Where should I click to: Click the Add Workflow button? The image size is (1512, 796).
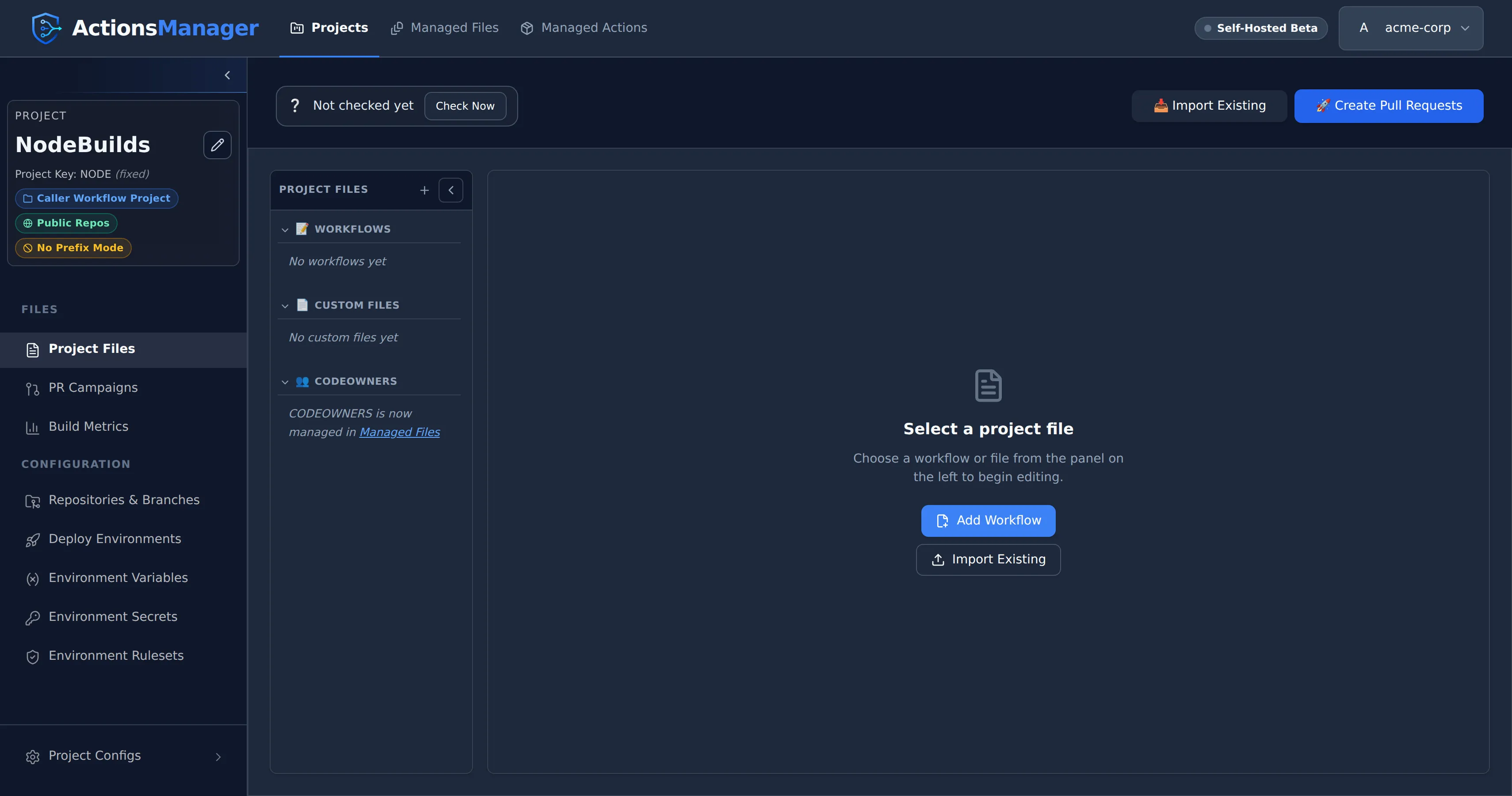click(988, 520)
